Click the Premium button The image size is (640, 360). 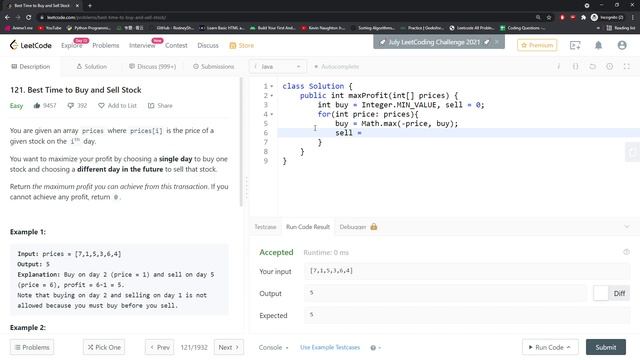point(537,45)
